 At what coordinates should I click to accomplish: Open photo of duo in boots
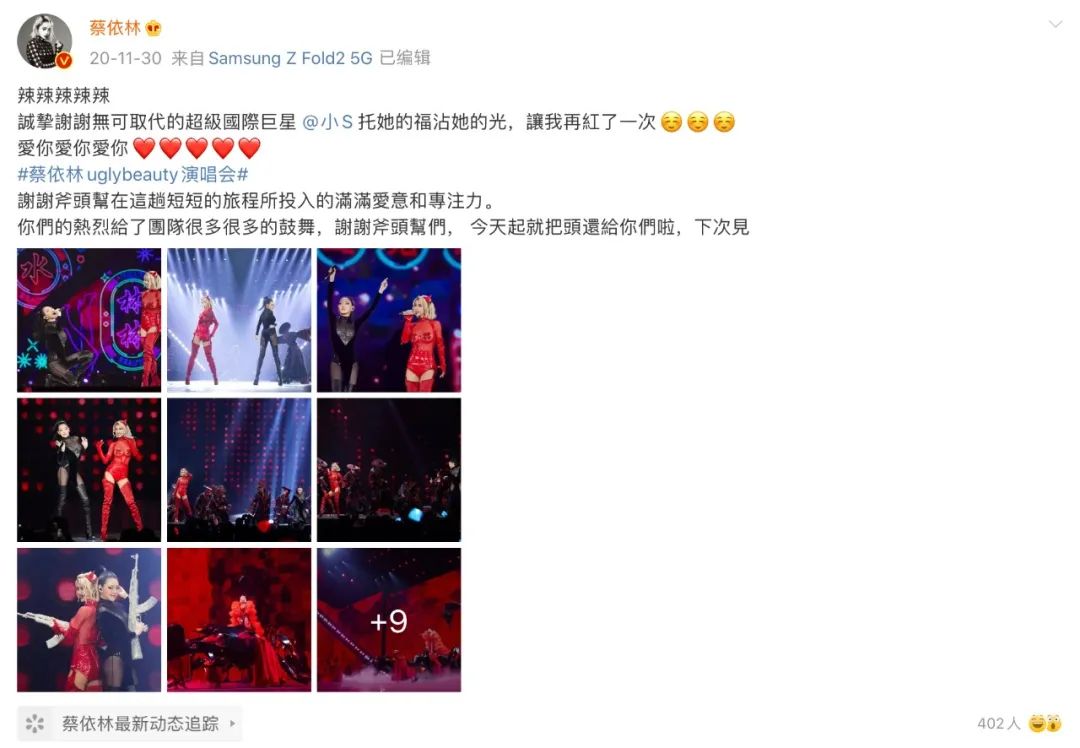click(89, 470)
